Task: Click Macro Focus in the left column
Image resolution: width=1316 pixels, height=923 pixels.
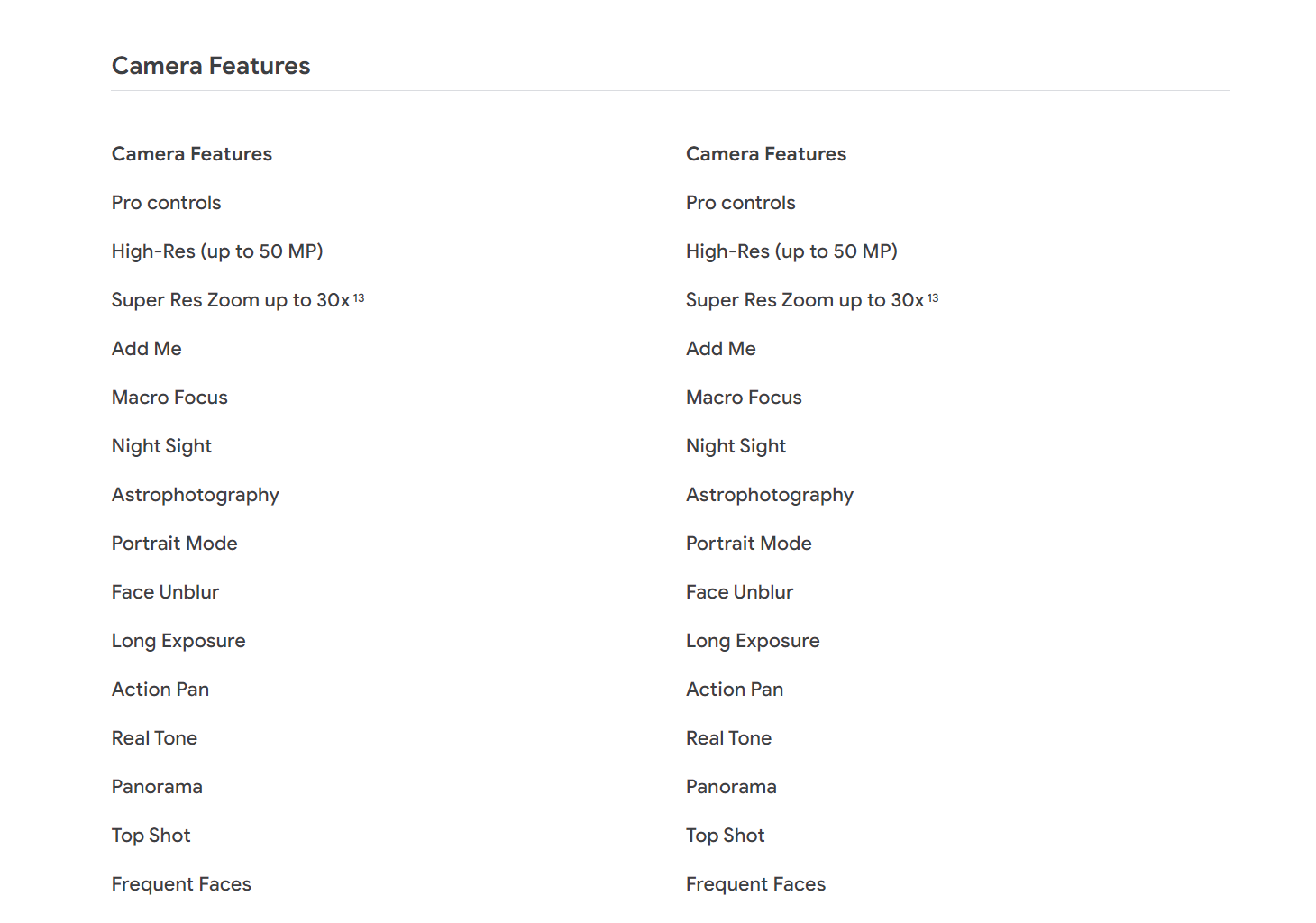Action: tap(169, 398)
